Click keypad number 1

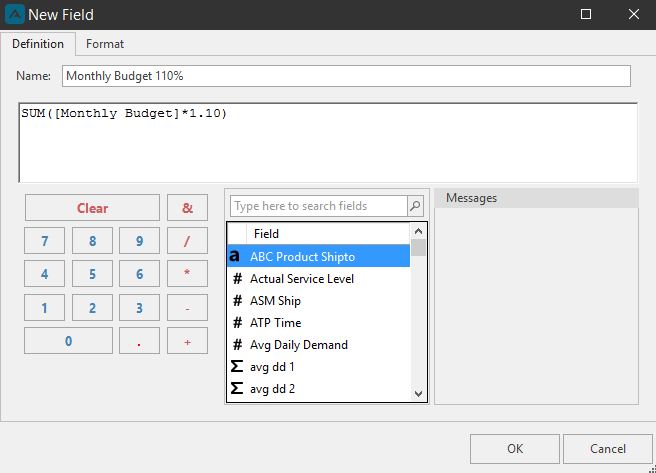(x=44, y=308)
